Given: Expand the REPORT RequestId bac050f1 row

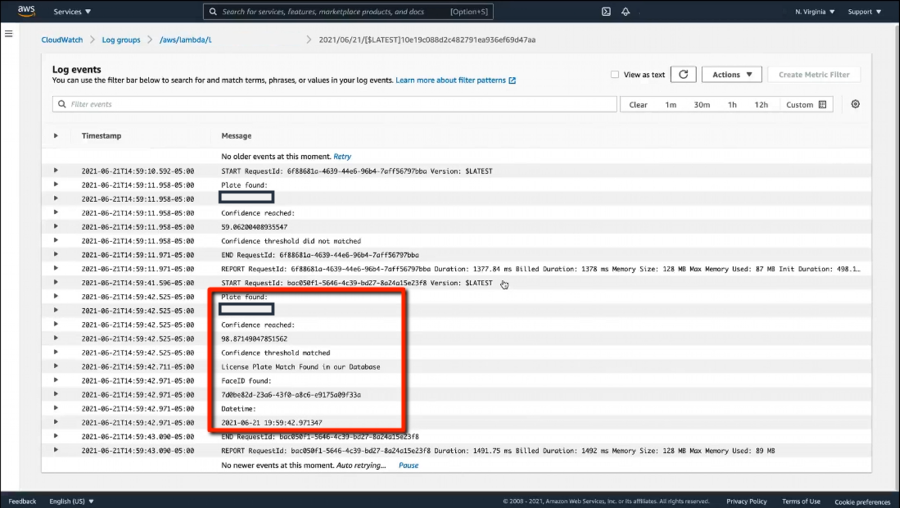Looking at the screenshot, I should tap(56, 449).
